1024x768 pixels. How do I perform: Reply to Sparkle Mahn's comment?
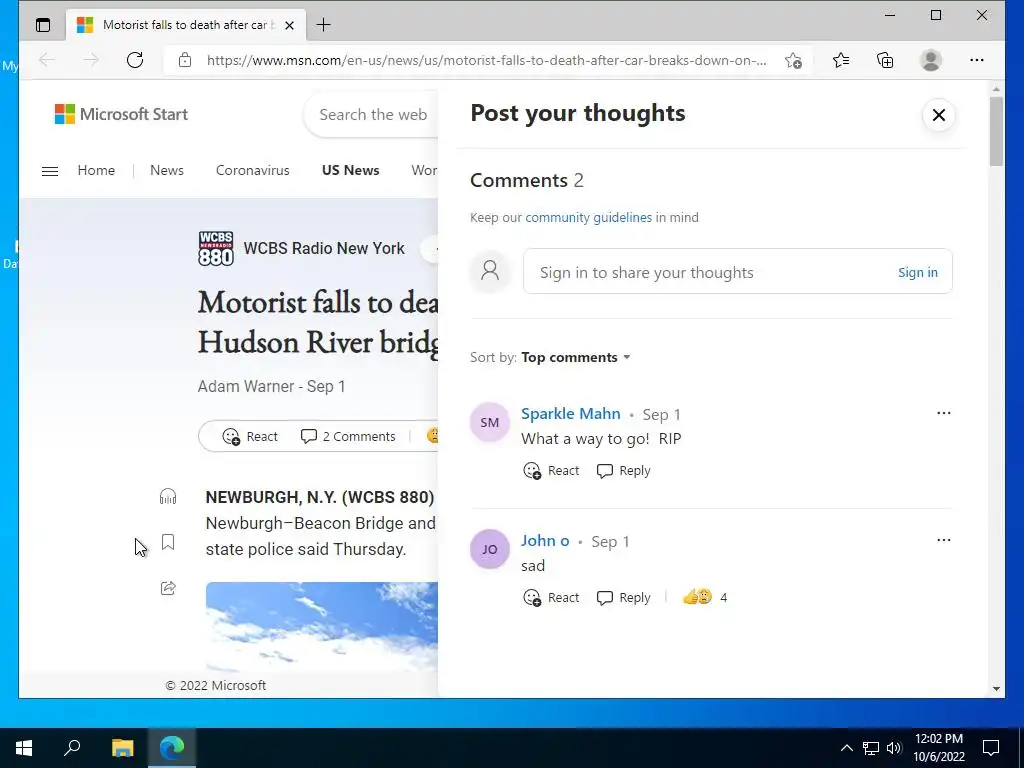pyautogui.click(x=624, y=470)
